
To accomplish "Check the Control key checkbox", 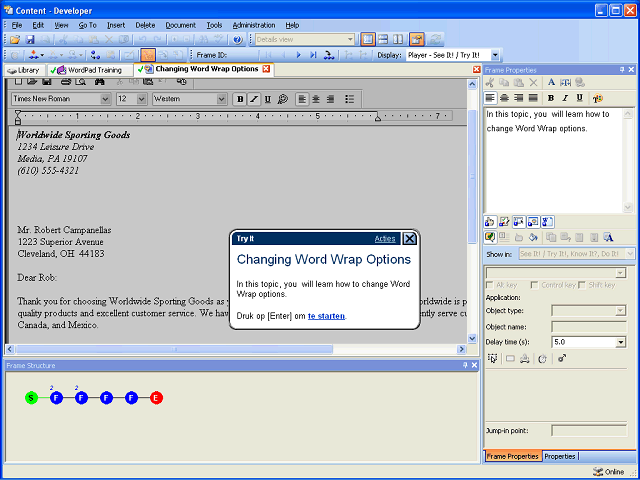I will tap(534, 285).
